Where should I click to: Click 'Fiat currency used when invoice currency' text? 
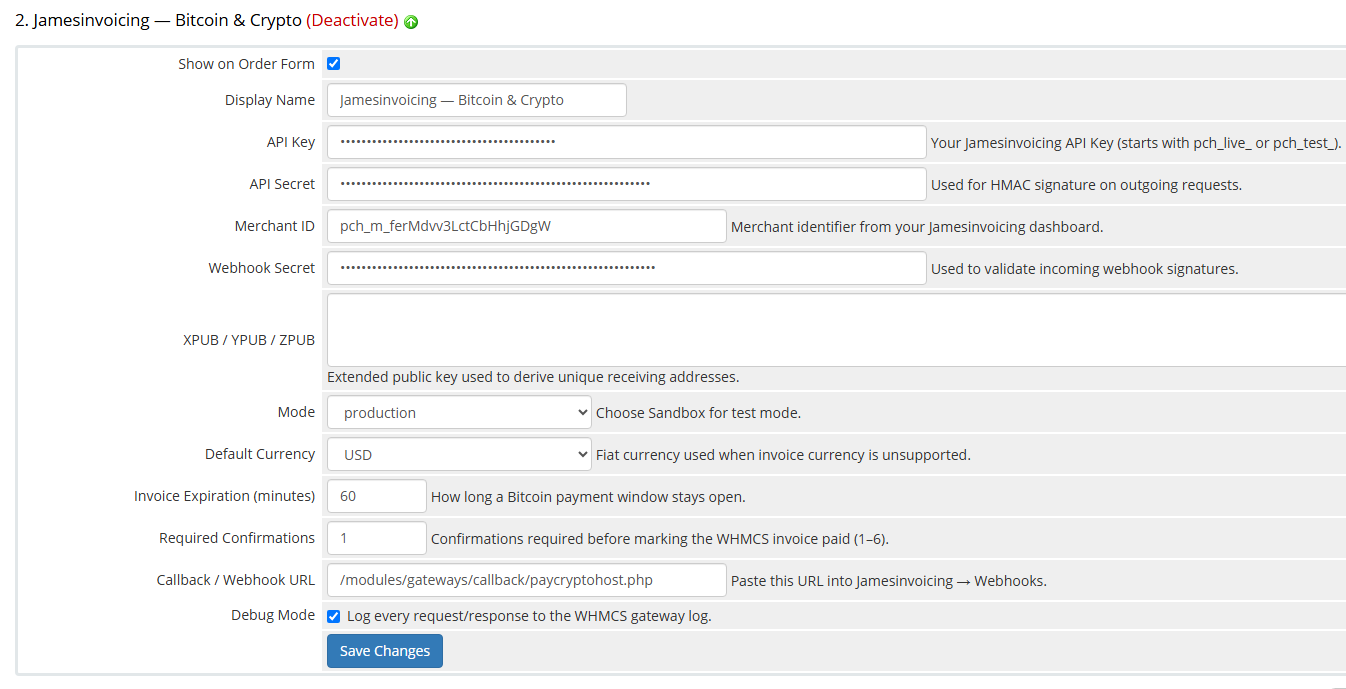point(783,455)
